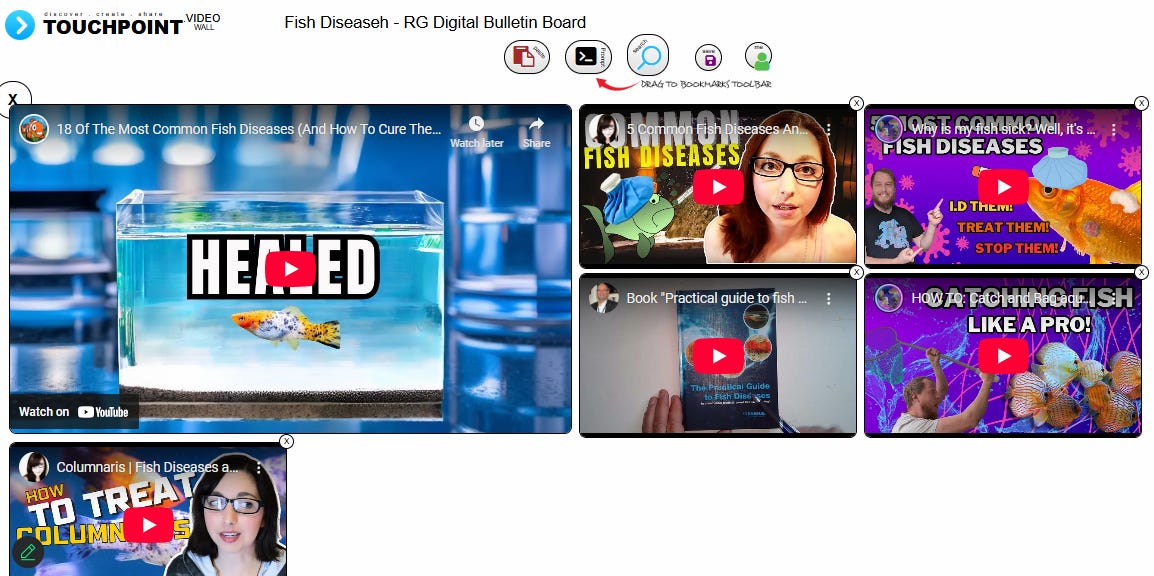Viewport: 1154px width, 576px height.
Task: Play the Catch and Bag aquarium fish video
Action: [x=1003, y=356]
